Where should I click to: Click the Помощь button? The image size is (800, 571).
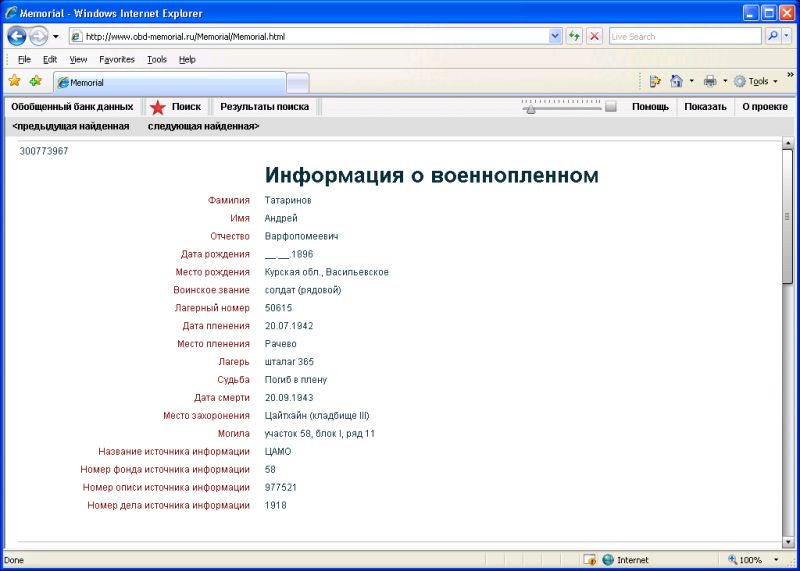[x=650, y=107]
